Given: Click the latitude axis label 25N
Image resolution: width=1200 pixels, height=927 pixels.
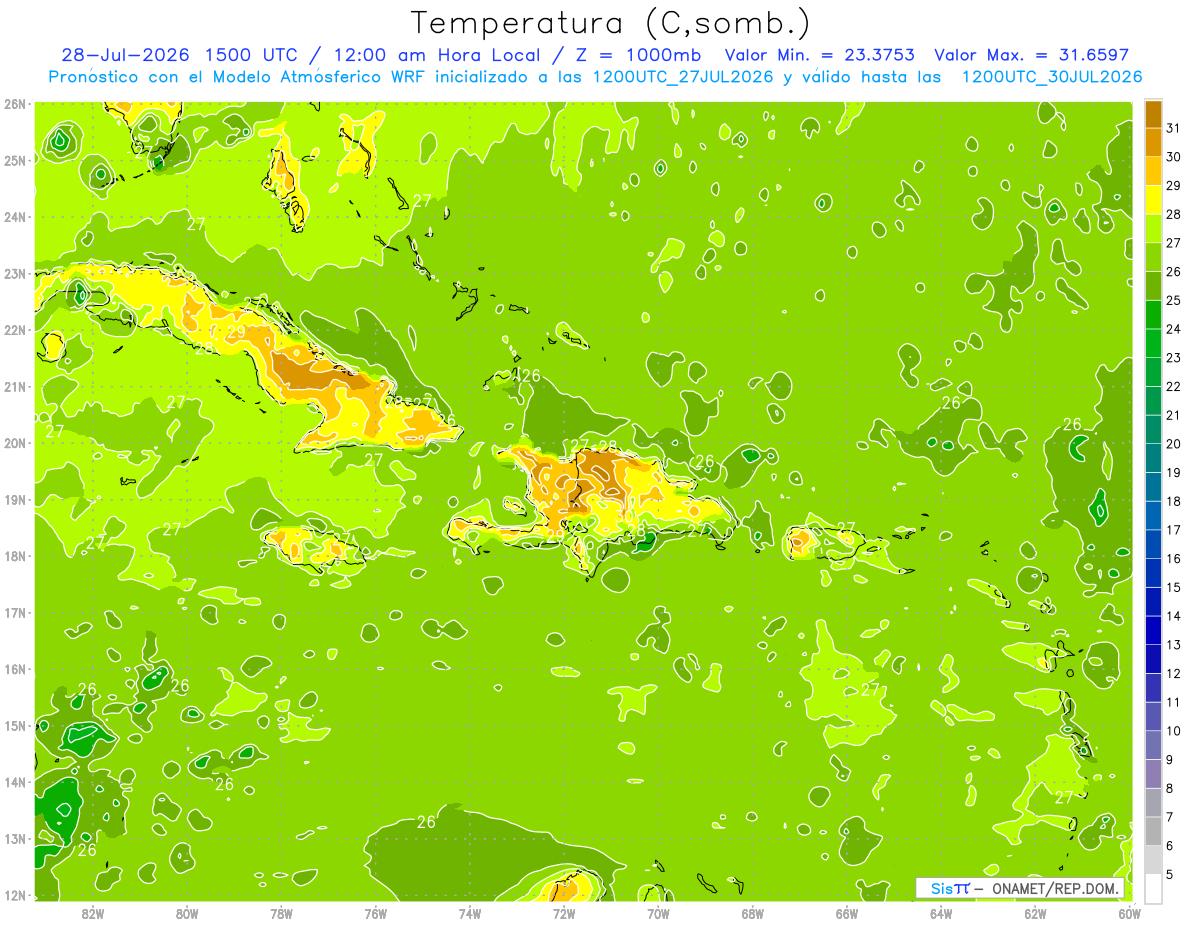Looking at the screenshot, I should 15,160.
